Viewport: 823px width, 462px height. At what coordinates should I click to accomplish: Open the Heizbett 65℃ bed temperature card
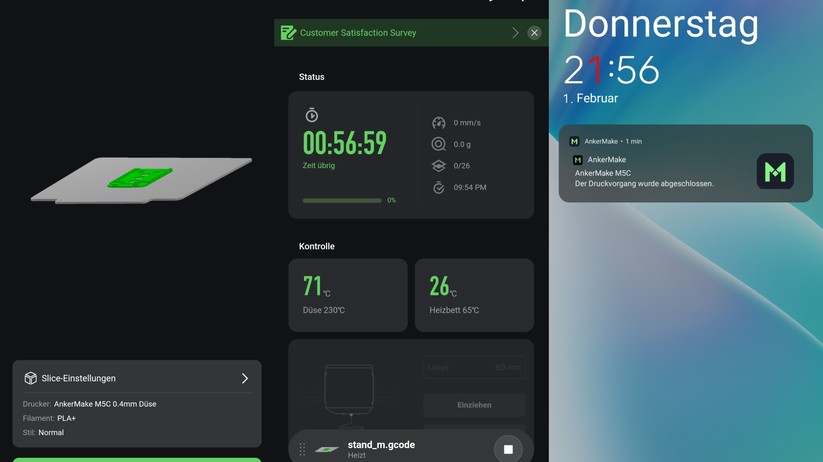click(x=474, y=295)
